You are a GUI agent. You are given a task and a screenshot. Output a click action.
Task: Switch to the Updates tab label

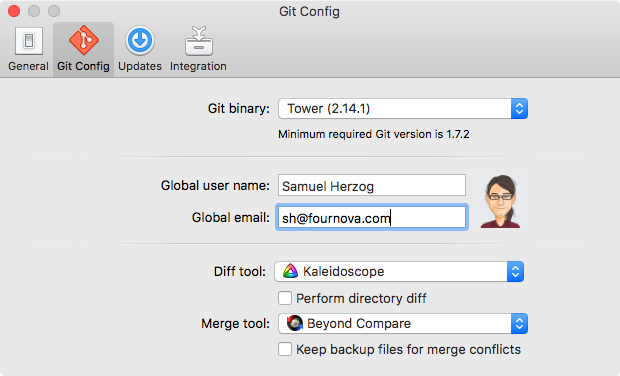pyautogui.click(x=140, y=66)
